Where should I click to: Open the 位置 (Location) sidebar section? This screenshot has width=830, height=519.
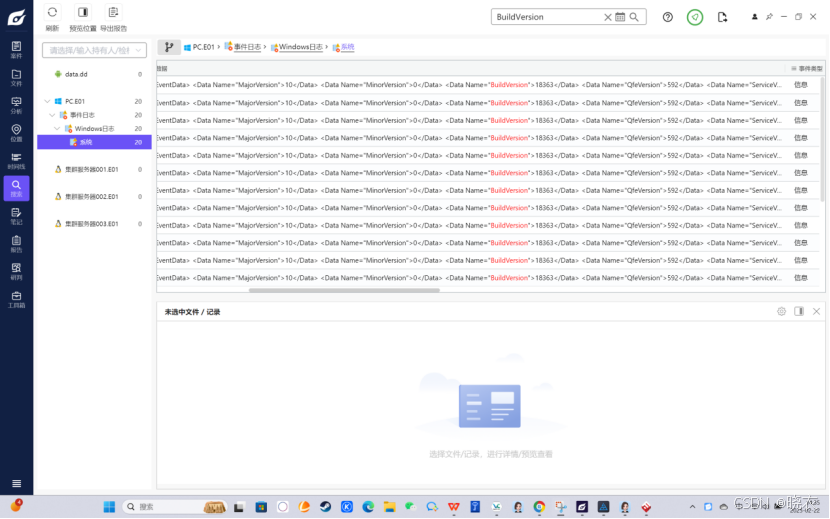coord(16,133)
